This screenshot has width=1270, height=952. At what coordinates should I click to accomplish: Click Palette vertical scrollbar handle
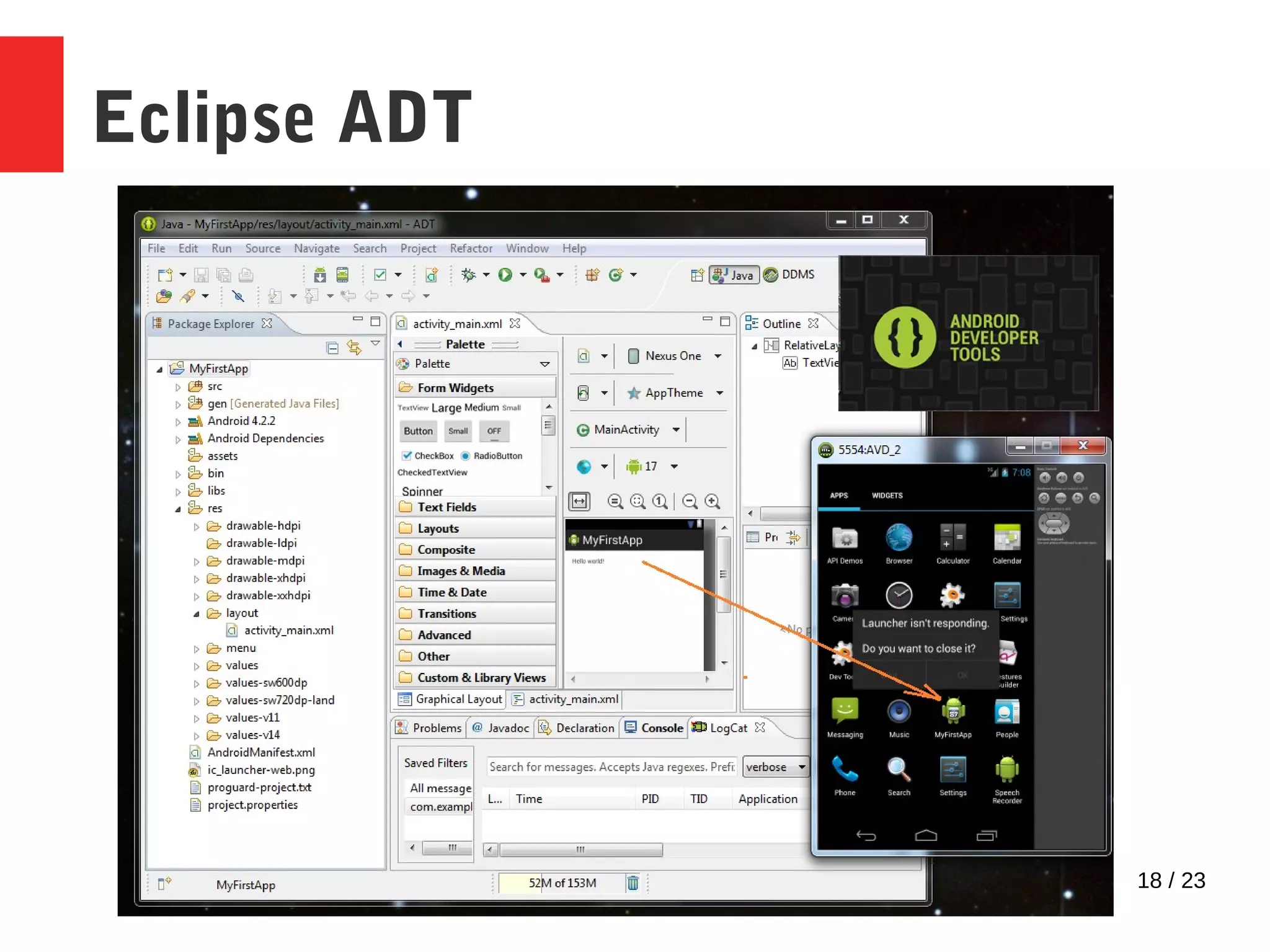[x=548, y=425]
